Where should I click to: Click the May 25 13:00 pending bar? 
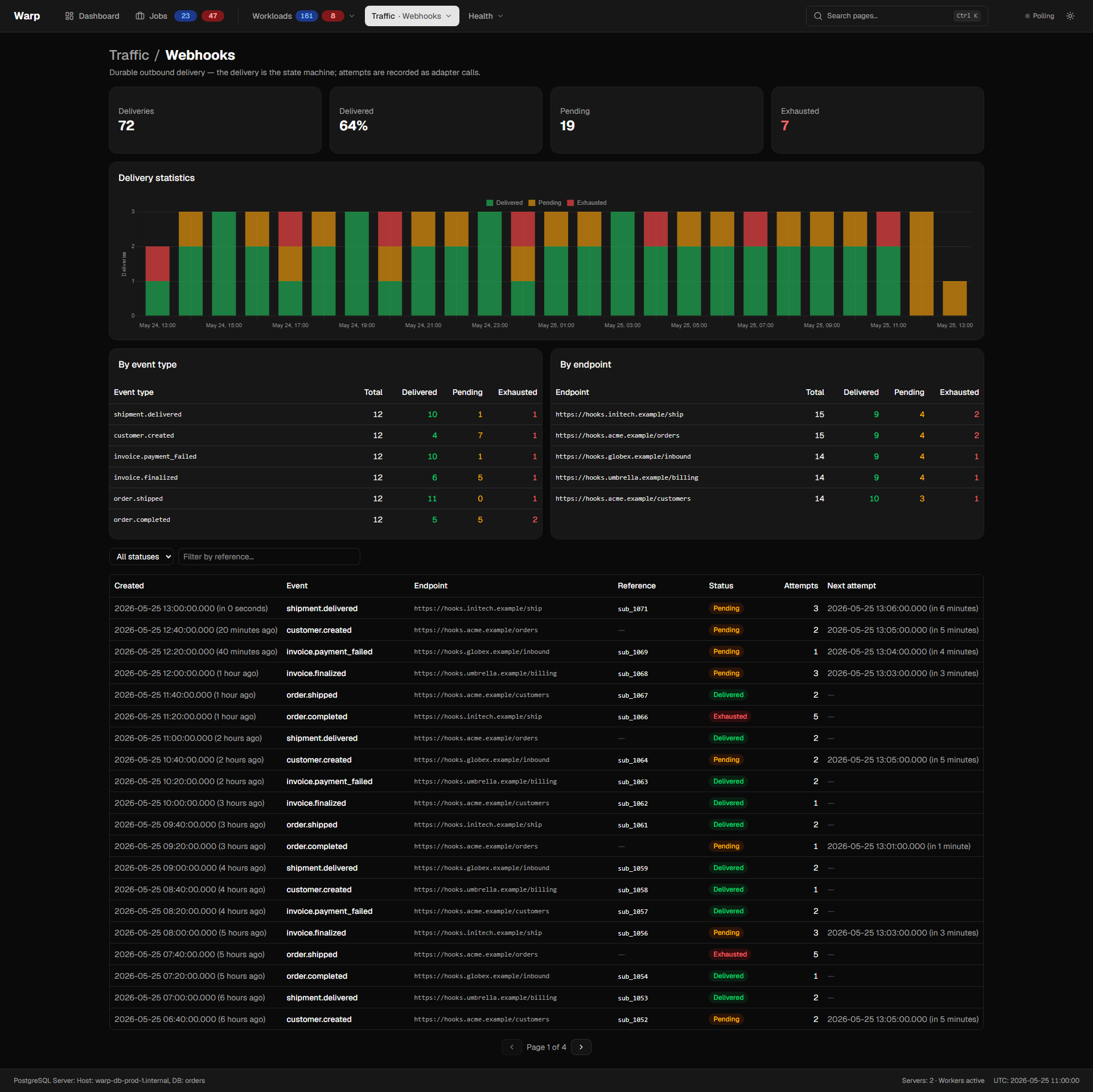pos(955,298)
